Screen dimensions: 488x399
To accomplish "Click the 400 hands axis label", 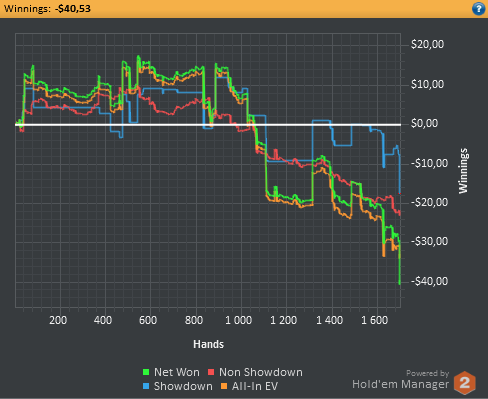I will (103, 320).
